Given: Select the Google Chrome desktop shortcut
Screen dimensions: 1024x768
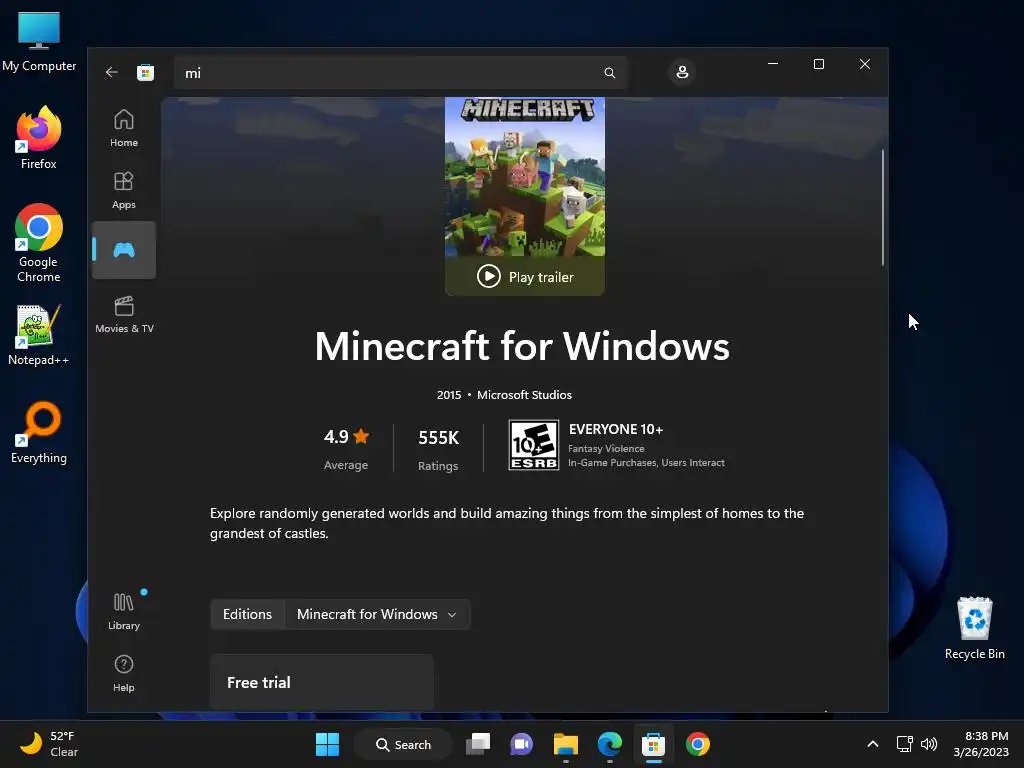Looking at the screenshot, I should [x=39, y=243].
